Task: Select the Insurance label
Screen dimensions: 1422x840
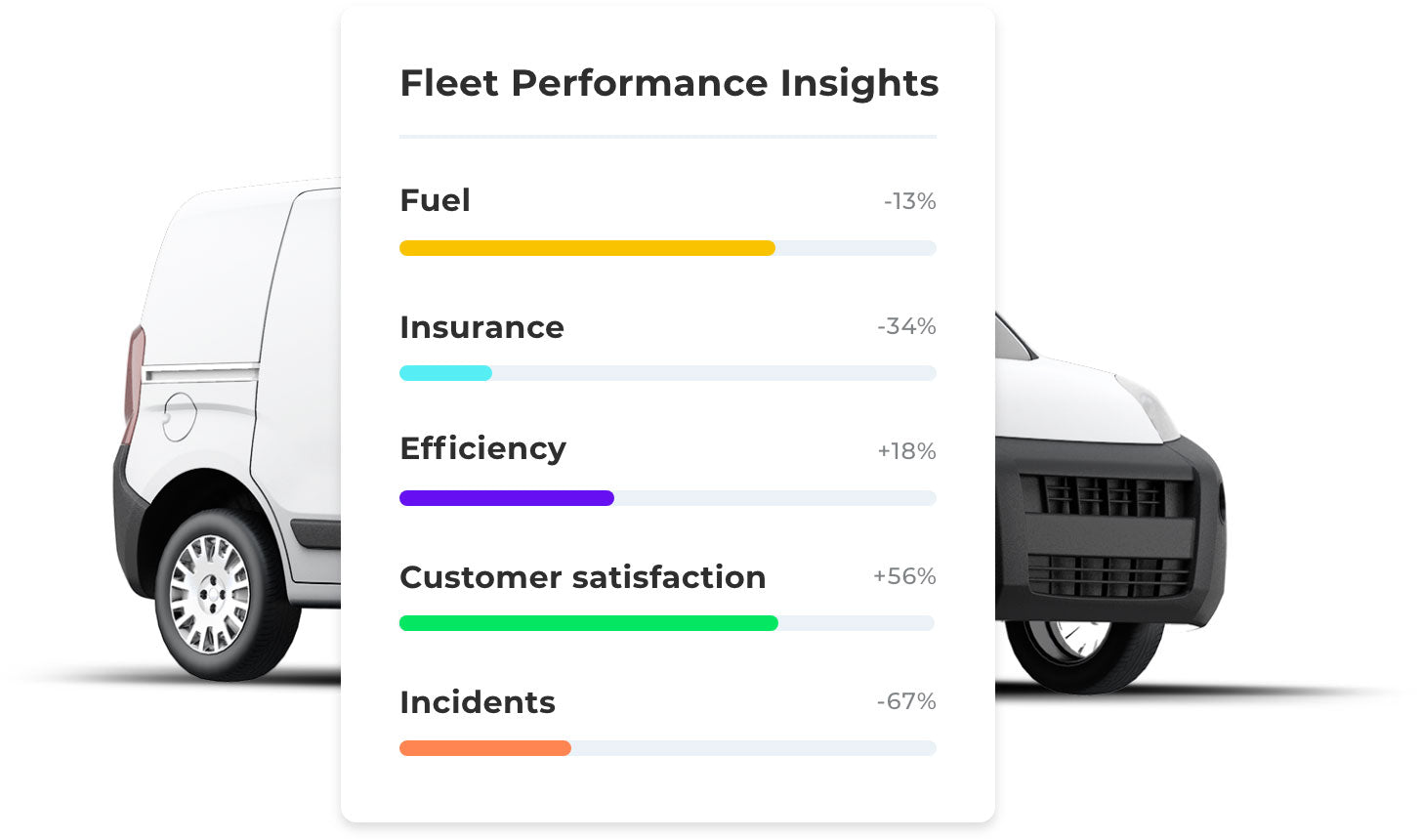Action: pyautogui.click(x=481, y=327)
